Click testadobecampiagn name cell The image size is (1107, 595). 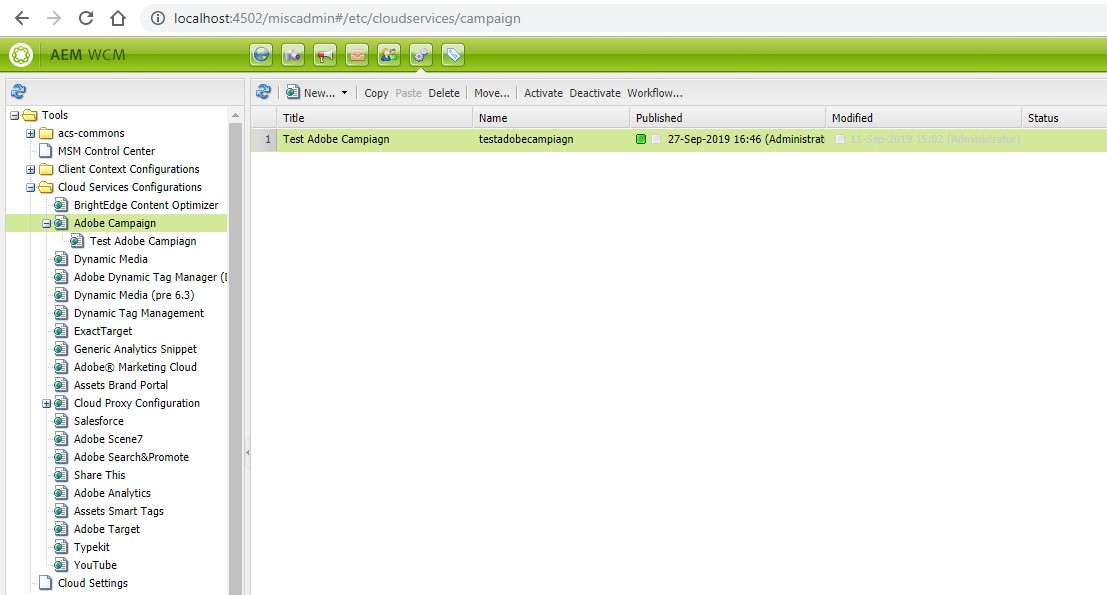coord(526,140)
